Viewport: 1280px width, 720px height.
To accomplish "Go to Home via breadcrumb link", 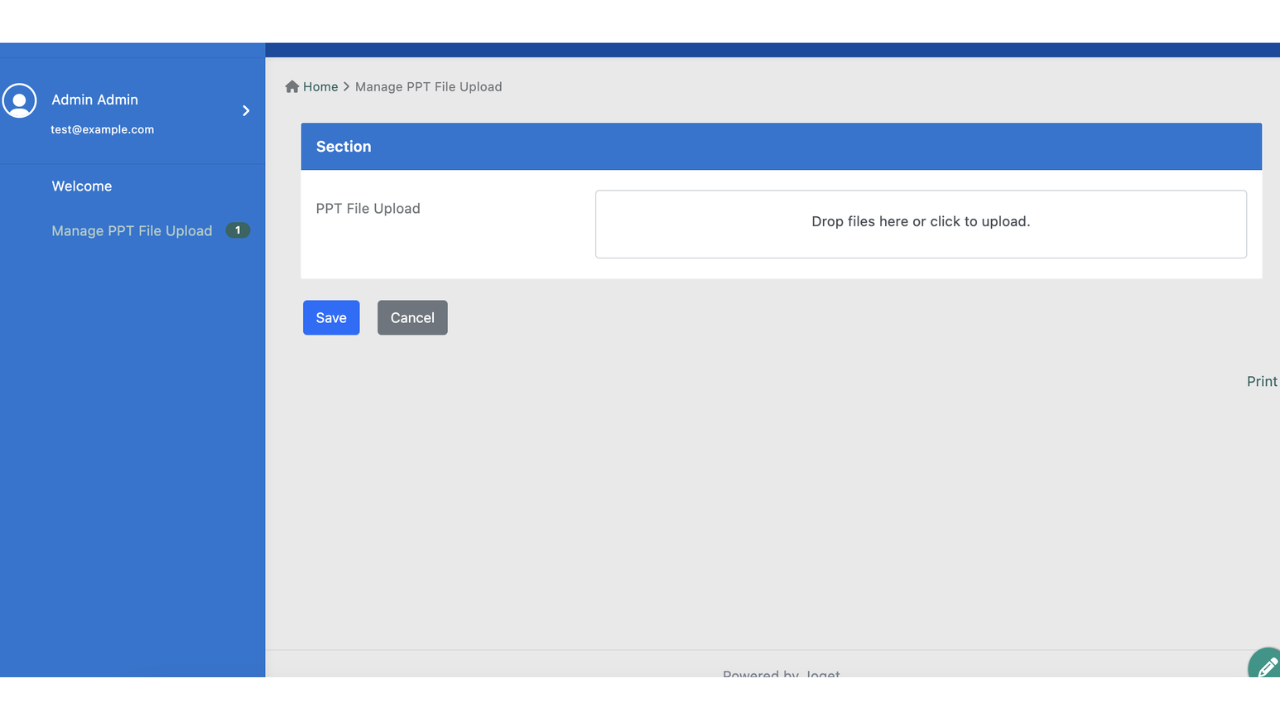I will 320,87.
